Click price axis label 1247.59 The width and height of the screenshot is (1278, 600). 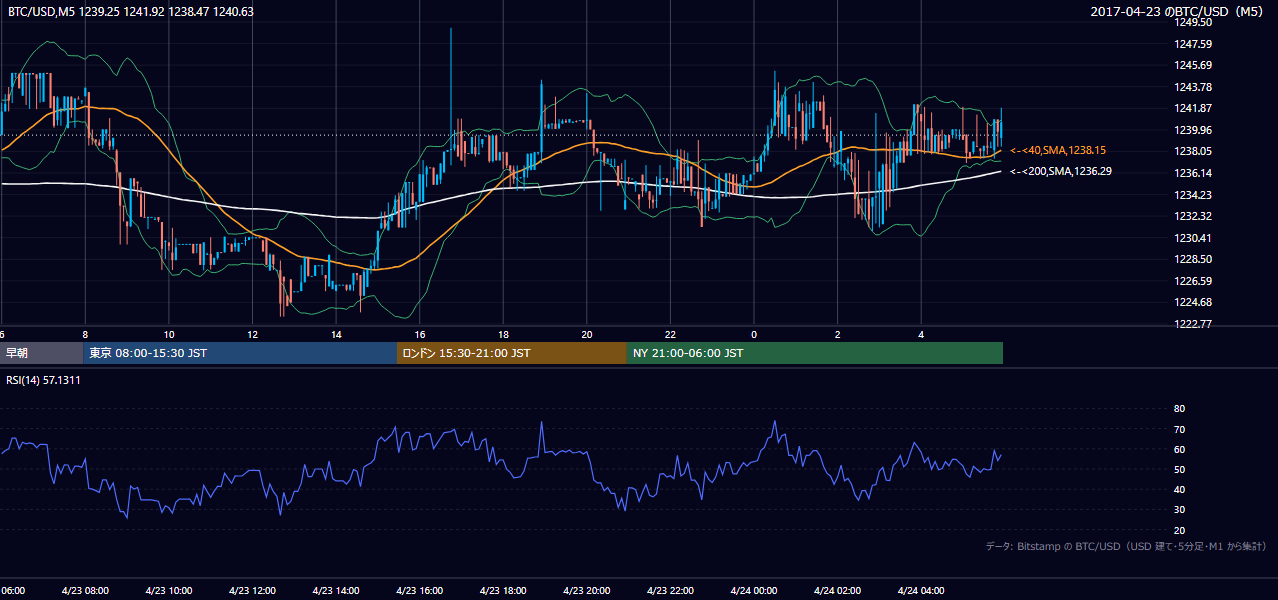pyautogui.click(x=1192, y=44)
